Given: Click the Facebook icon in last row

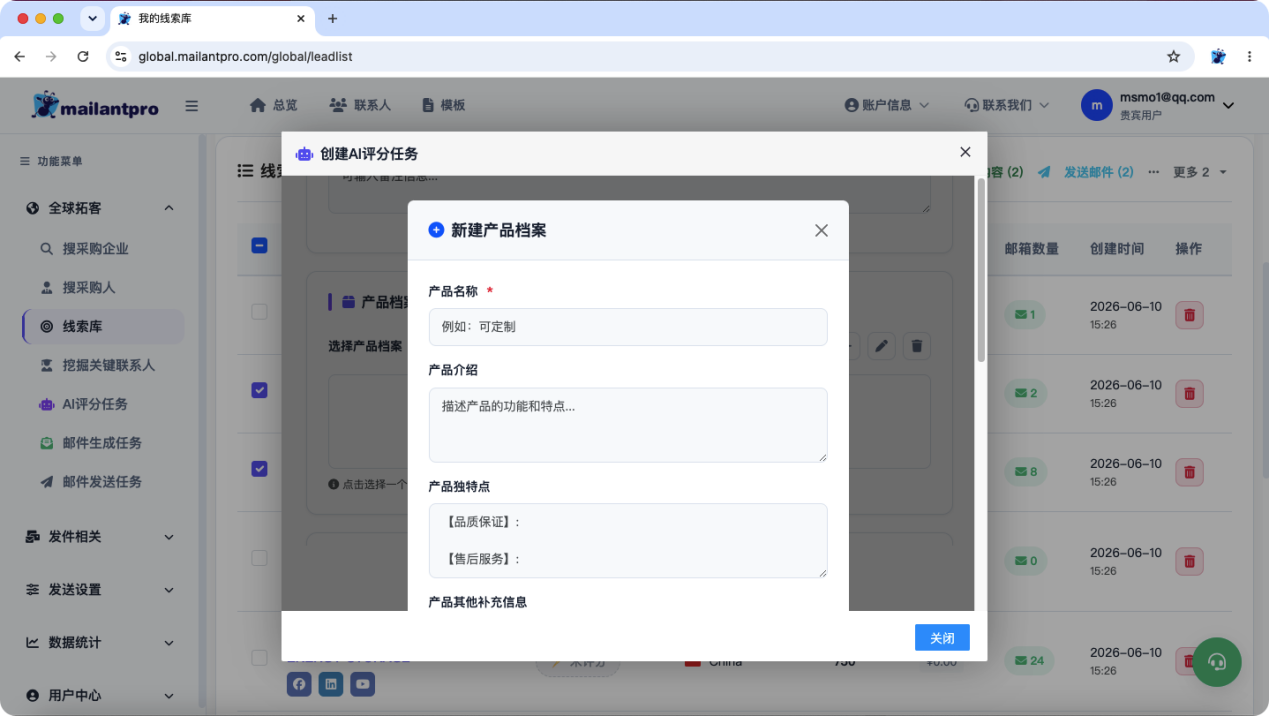Looking at the screenshot, I should (x=299, y=684).
